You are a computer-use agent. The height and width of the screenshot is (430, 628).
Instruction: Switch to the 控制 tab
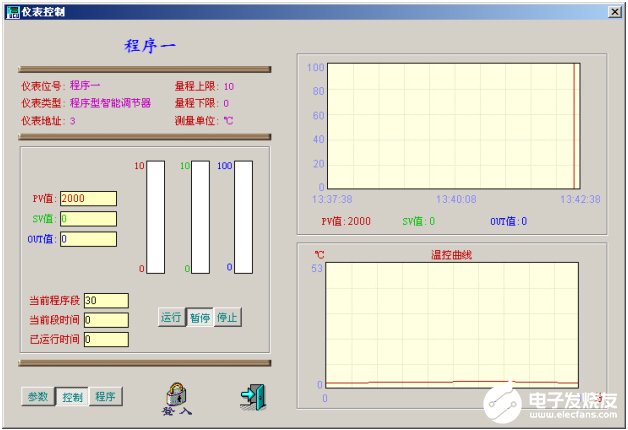72,396
